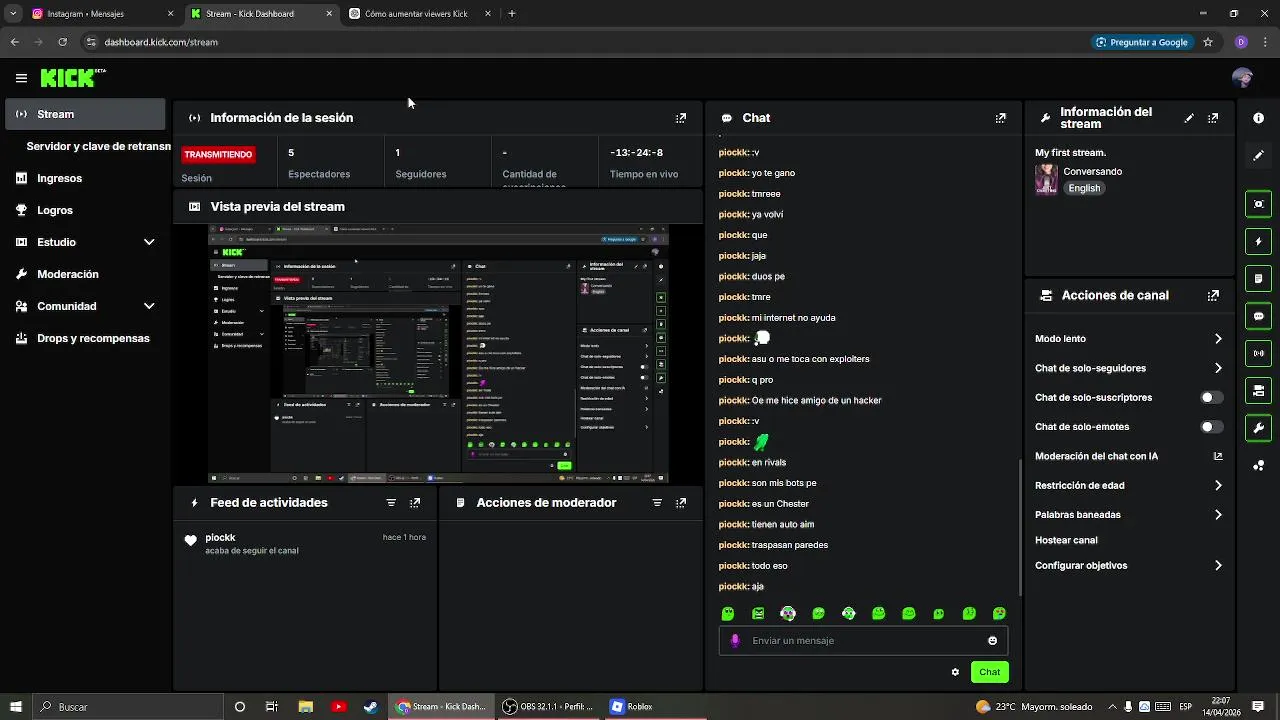Toggle Chat de solo-suscriptores switch
This screenshot has width=1280, height=720.
tap(1211, 398)
